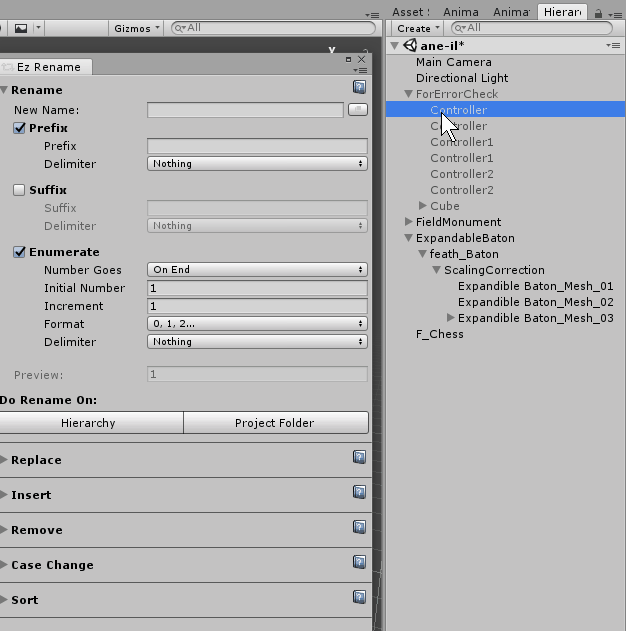Image resolution: width=626 pixels, height=631 pixels.
Task: Open the Enumerate Delimiter dropdown
Action: click(x=257, y=342)
